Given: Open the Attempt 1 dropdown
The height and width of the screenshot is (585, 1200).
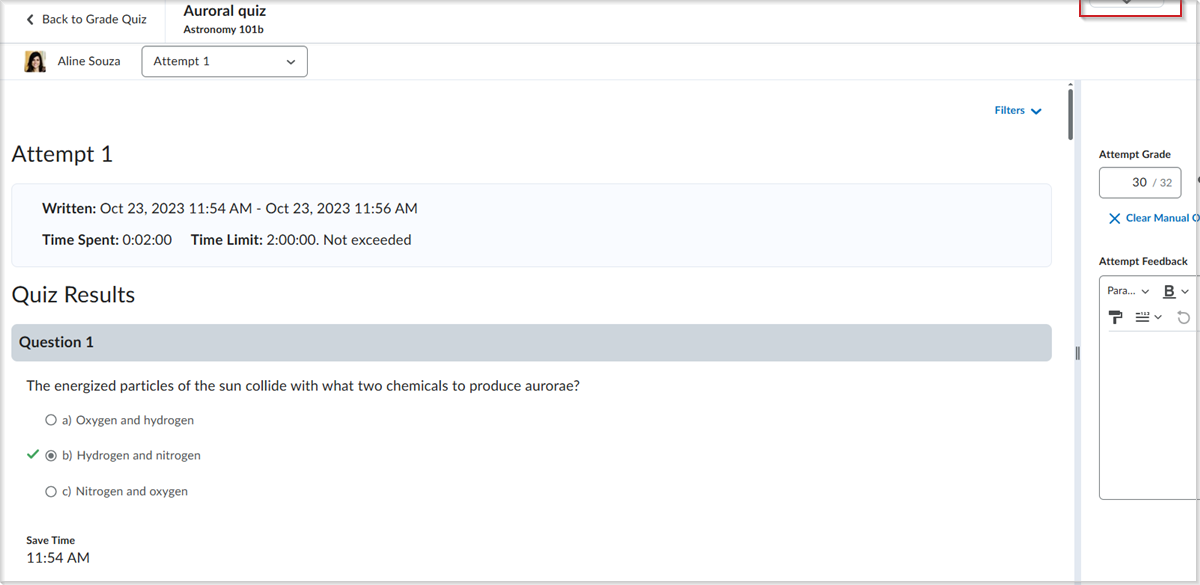Looking at the screenshot, I should 225,61.
